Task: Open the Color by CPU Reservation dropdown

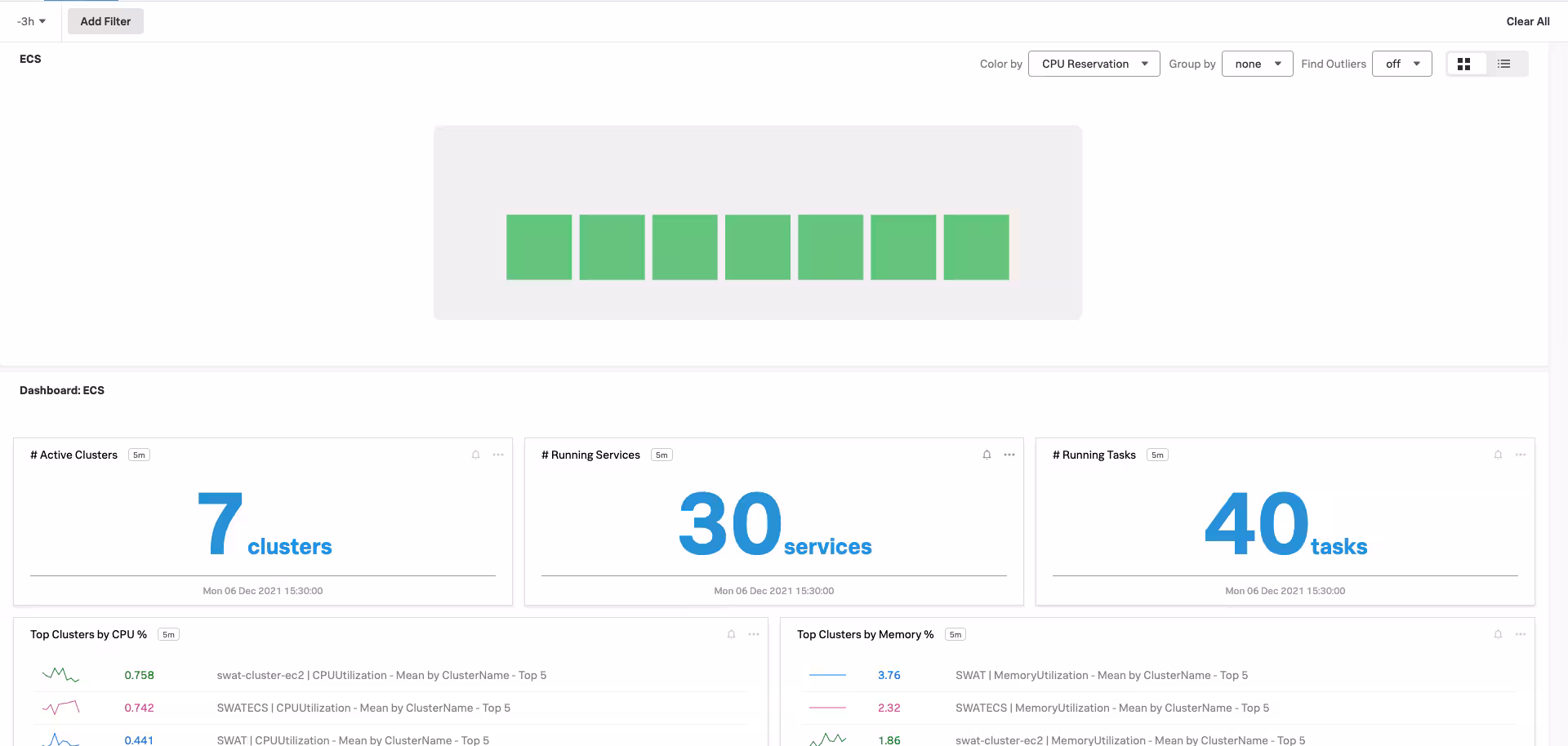Action: (1094, 64)
